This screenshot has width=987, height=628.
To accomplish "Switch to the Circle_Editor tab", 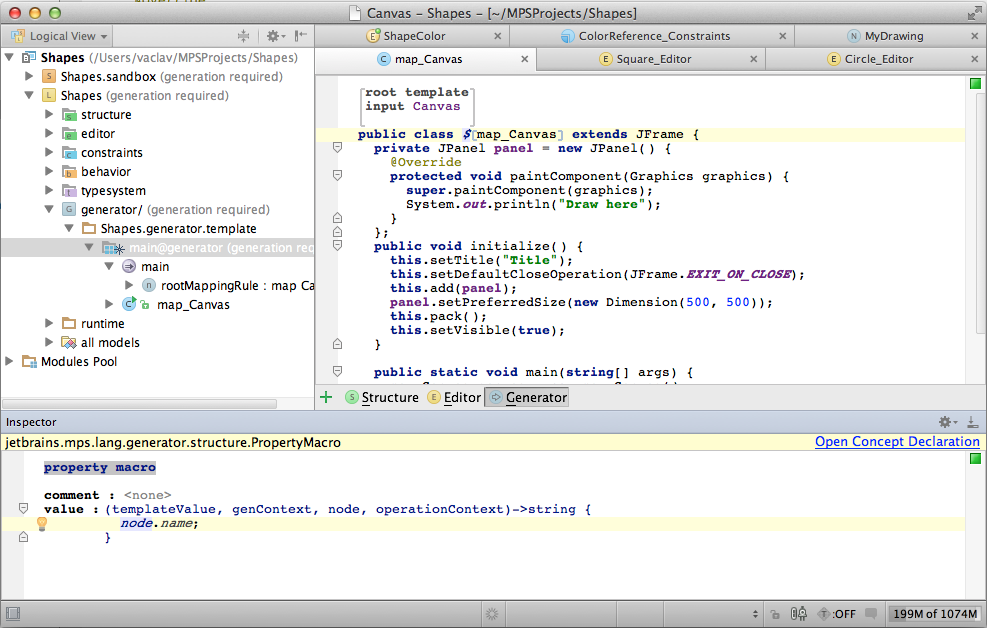I will pyautogui.click(x=878, y=59).
